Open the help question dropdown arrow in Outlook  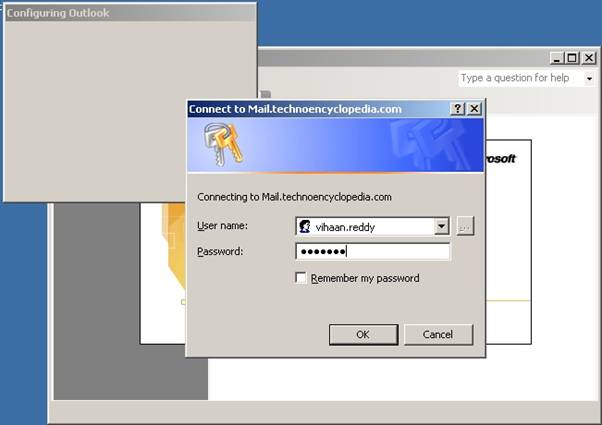[x=589, y=79]
